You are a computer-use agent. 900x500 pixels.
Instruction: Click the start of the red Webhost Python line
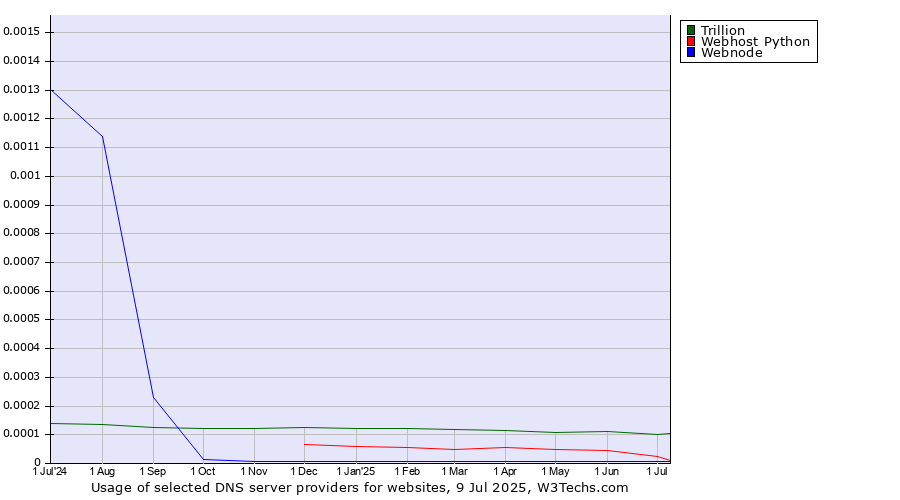tap(305, 444)
